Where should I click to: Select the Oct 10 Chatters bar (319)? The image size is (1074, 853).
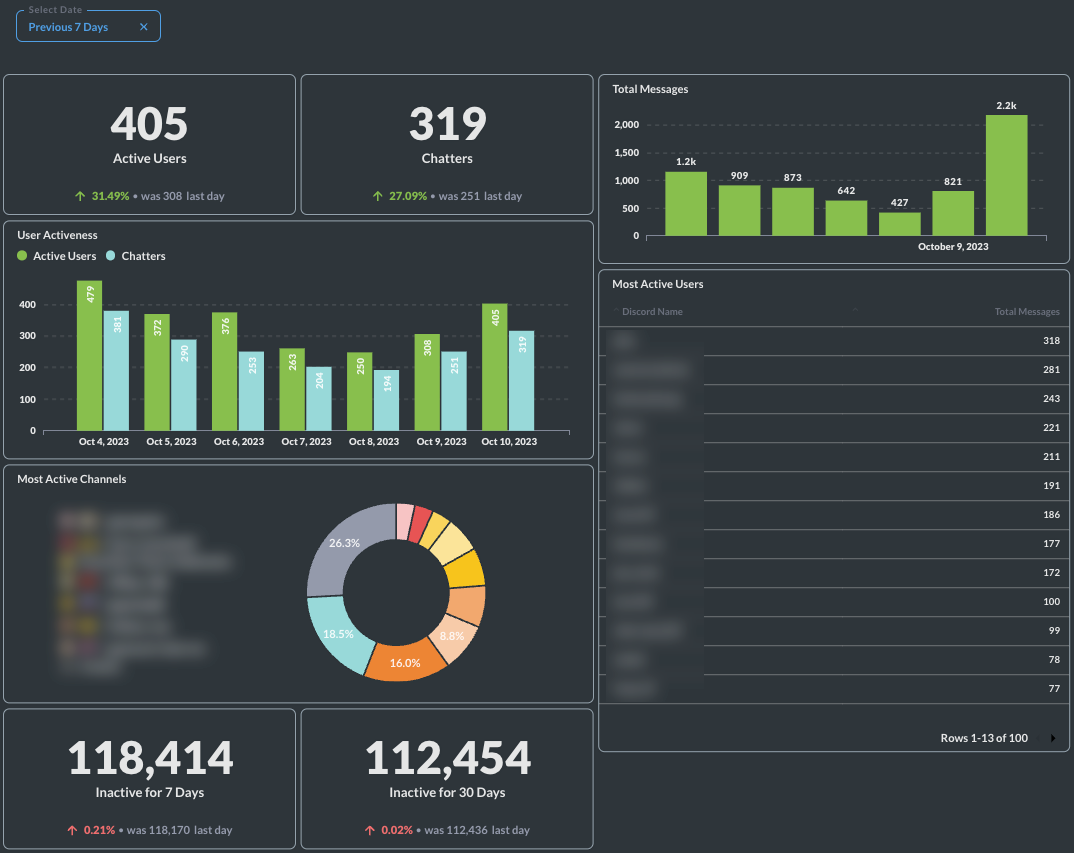[x=522, y=380]
